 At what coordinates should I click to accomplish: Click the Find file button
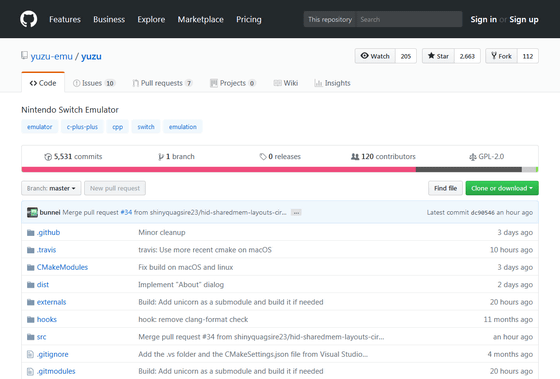click(445, 188)
